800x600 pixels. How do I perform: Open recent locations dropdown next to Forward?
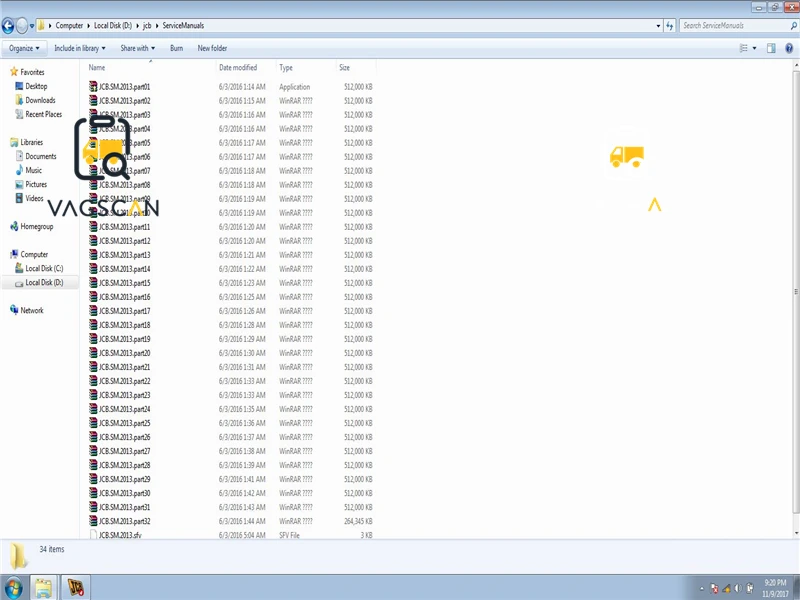[x=32, y=26]
